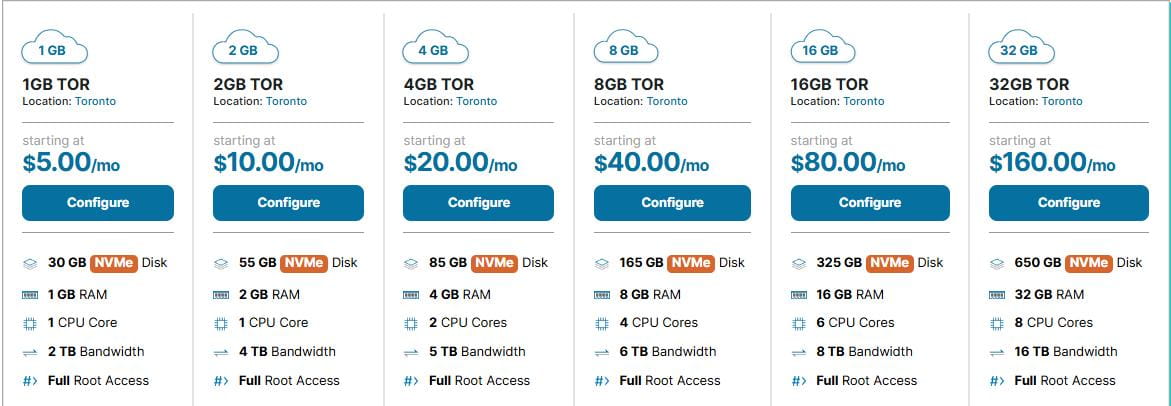
Task: Configure the 32GB TOR plan
Action: click(1068, 203)
